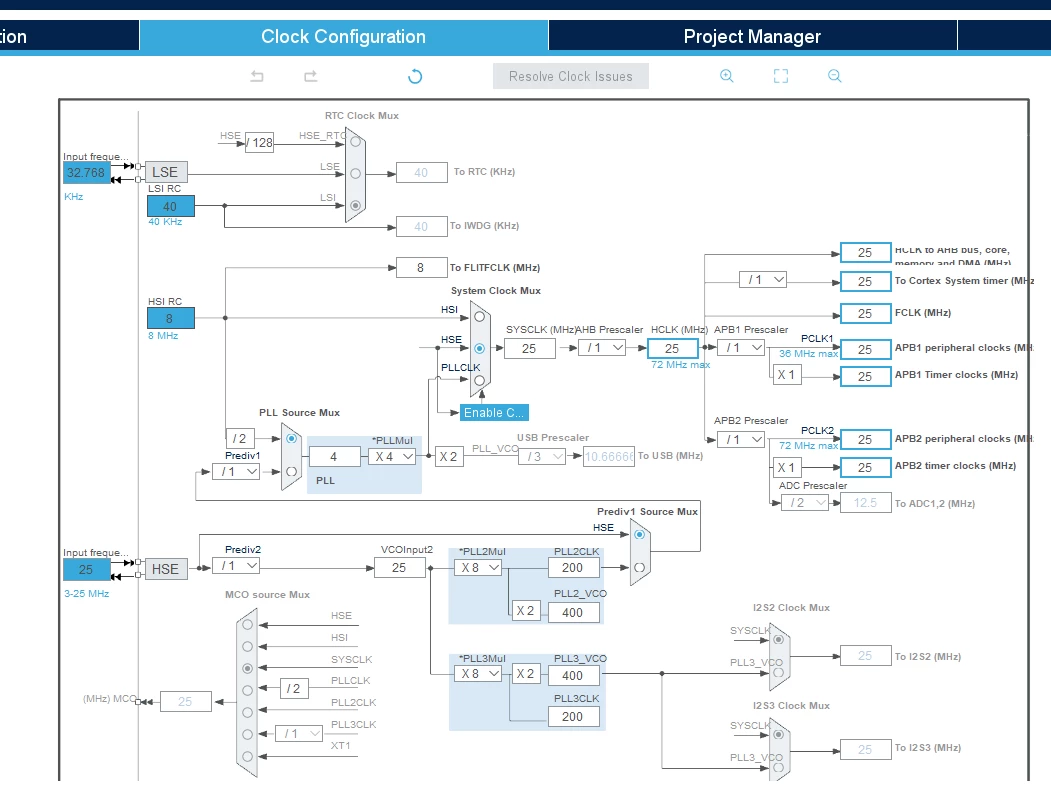Open the Prediv2 divider dropdown
This screenshot has height=790, width=1051.
pyautogui.click(x=236, y=566)
